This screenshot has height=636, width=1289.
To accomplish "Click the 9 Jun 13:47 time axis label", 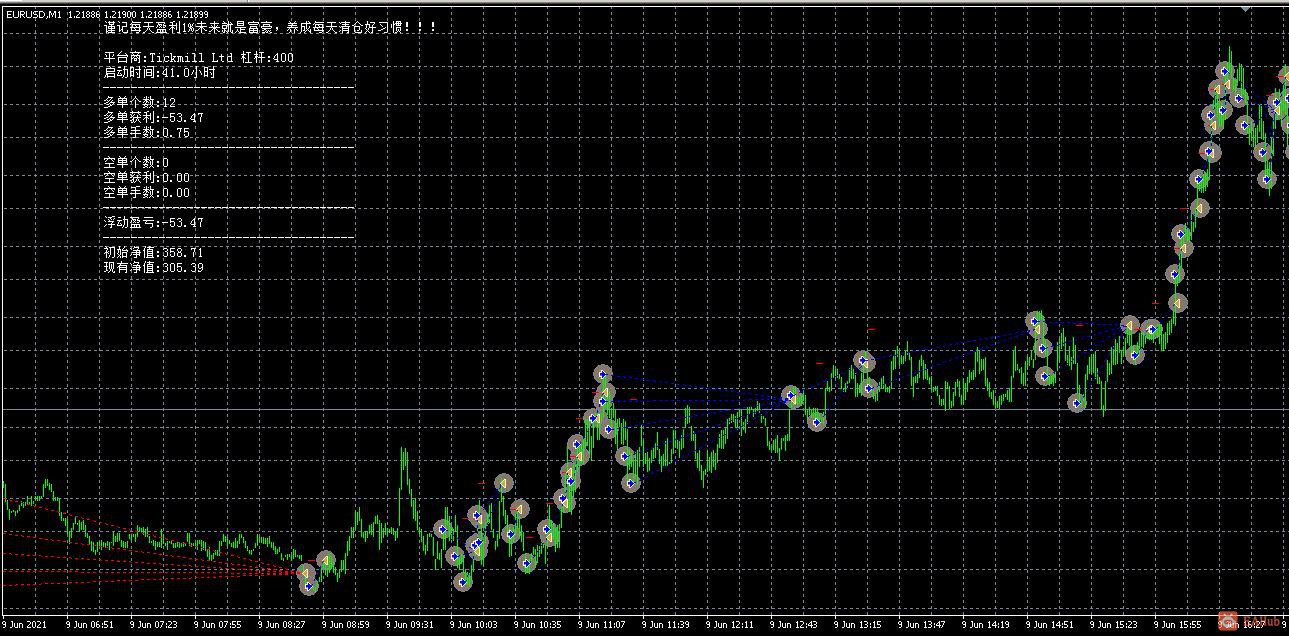I will tap(922, 625).
